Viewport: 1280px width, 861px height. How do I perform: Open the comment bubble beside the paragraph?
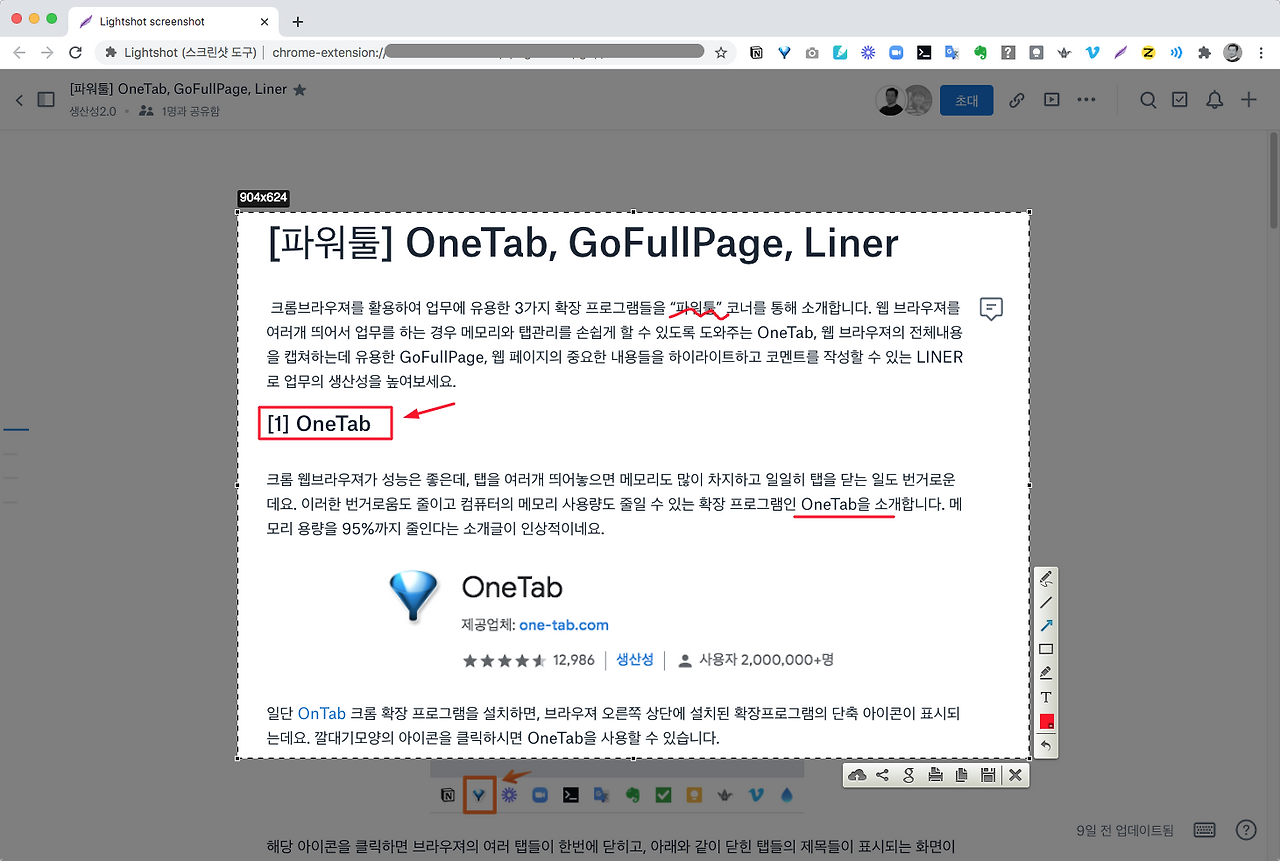(x=991, y=308)
